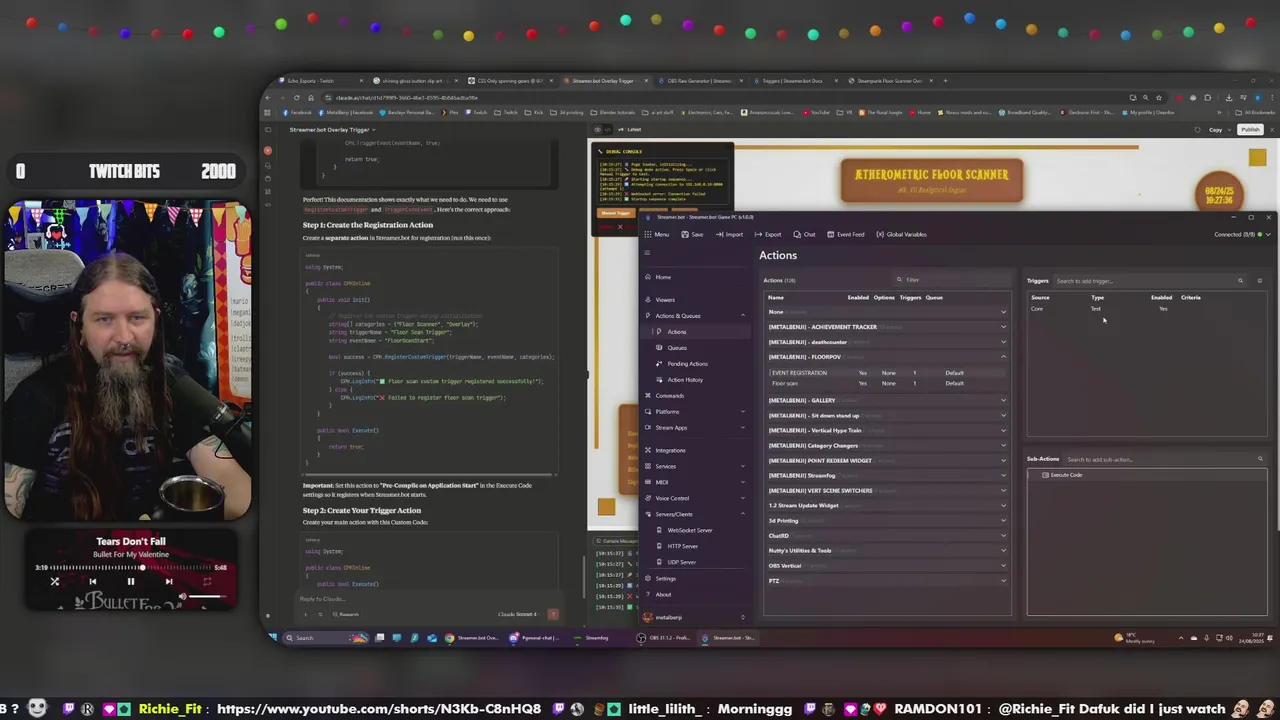This screenshot has height=720, width=1280.
Task: Switch to CSS Only spinning gears tab
Action: (x=510, y=81)
